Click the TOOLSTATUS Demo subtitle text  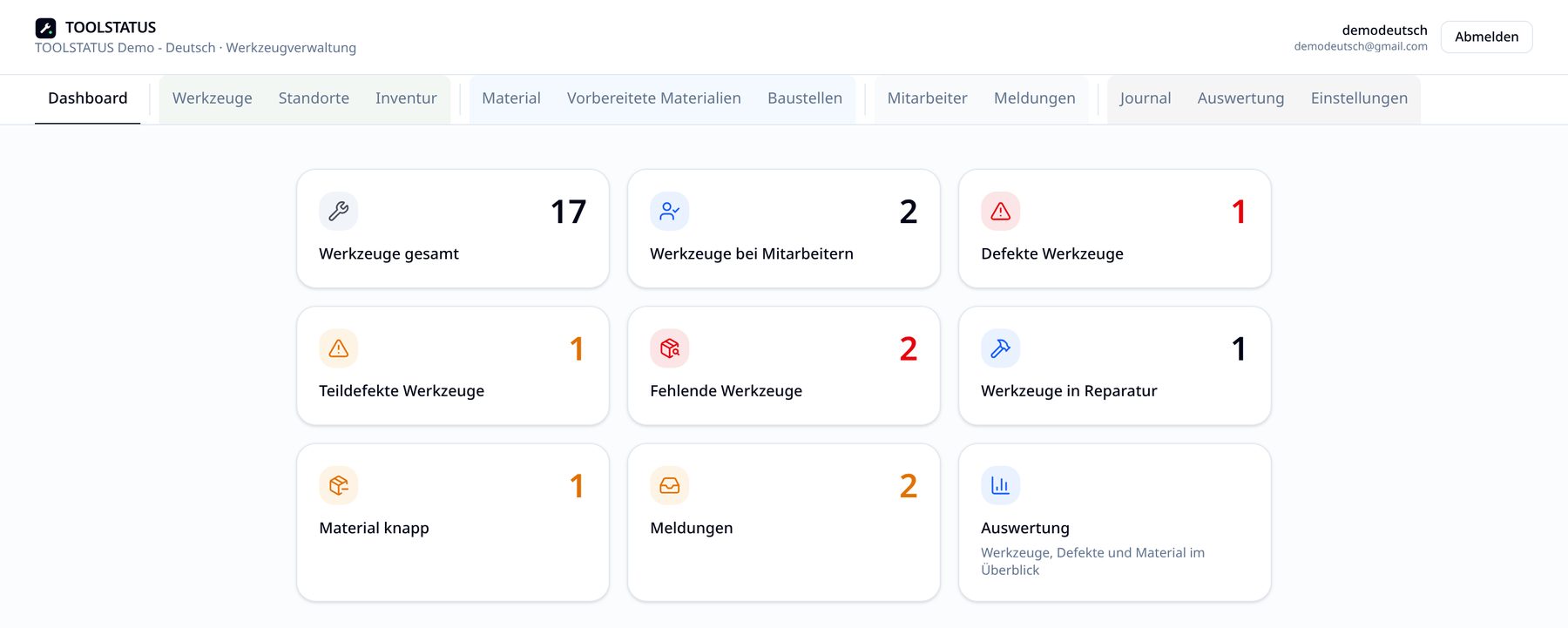(x=195, y=48)
